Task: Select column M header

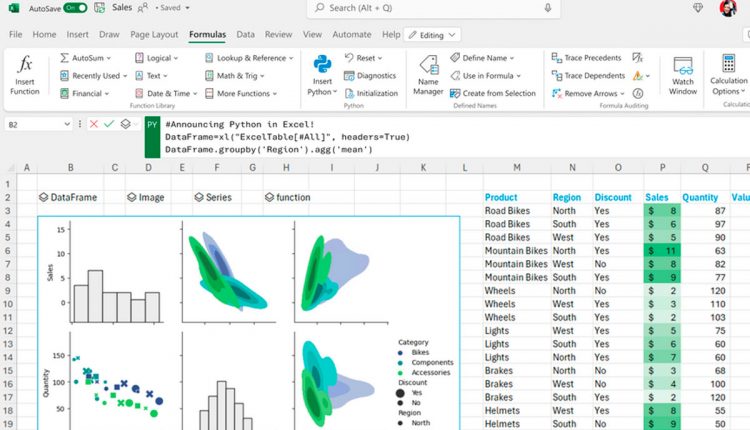Action: (517, 167)
